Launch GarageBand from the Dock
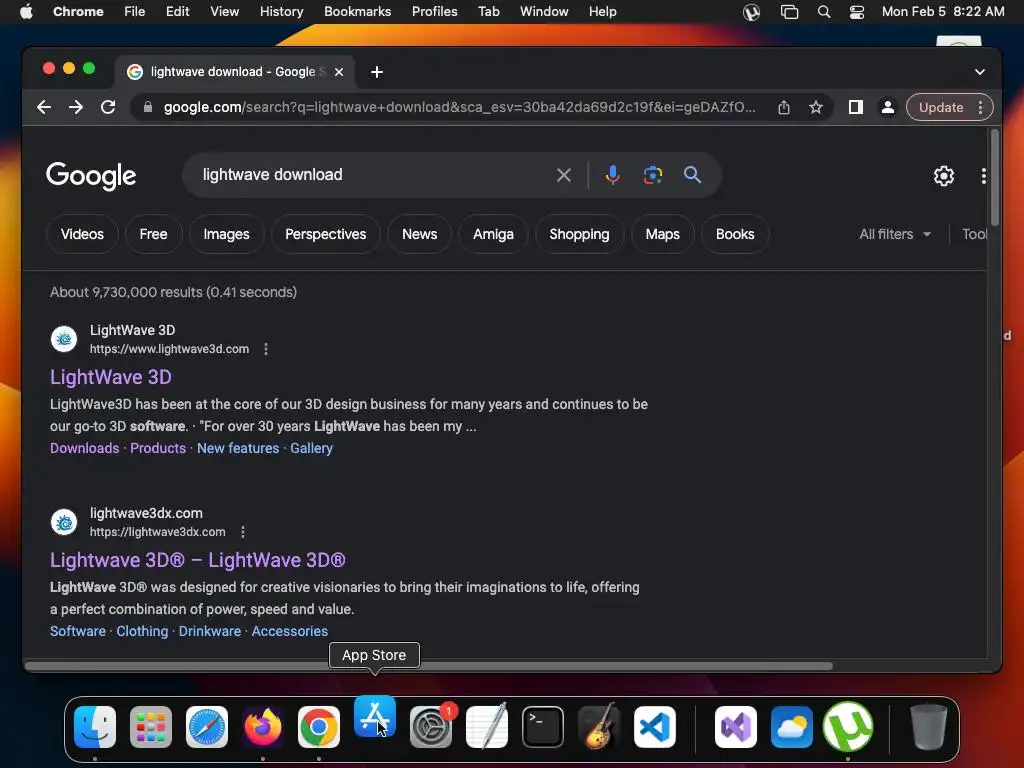The width and height of the screenshot is (1024, 768). pos(599,727)
